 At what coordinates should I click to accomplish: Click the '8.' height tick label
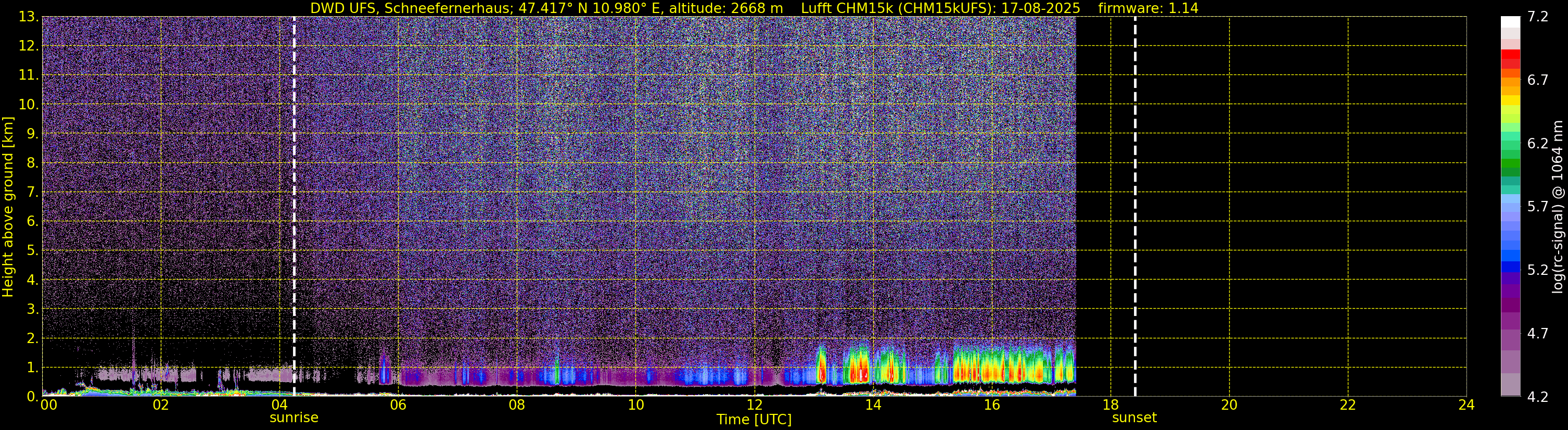32,163
